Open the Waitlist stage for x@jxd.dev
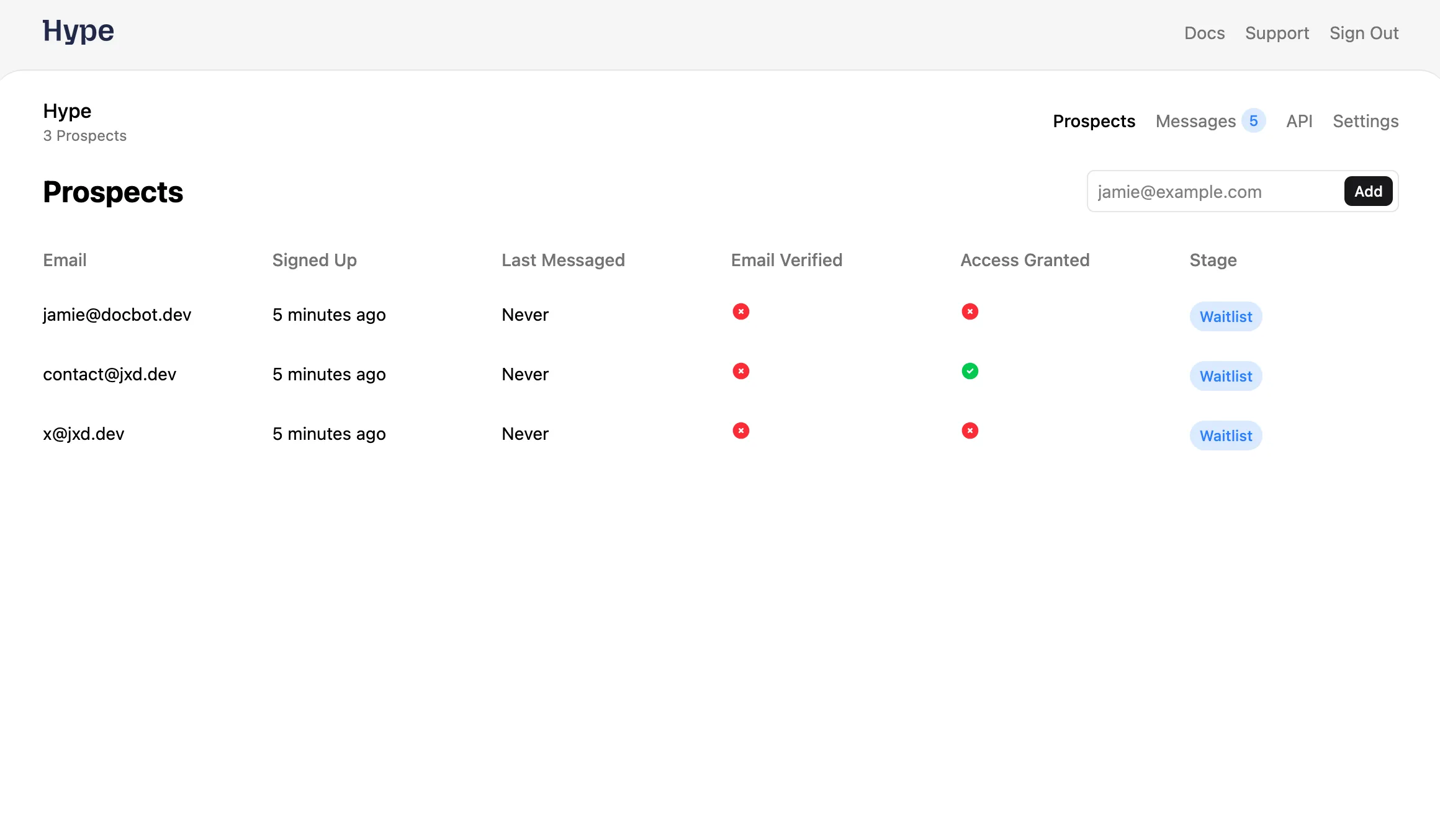 pos(1225,436)
